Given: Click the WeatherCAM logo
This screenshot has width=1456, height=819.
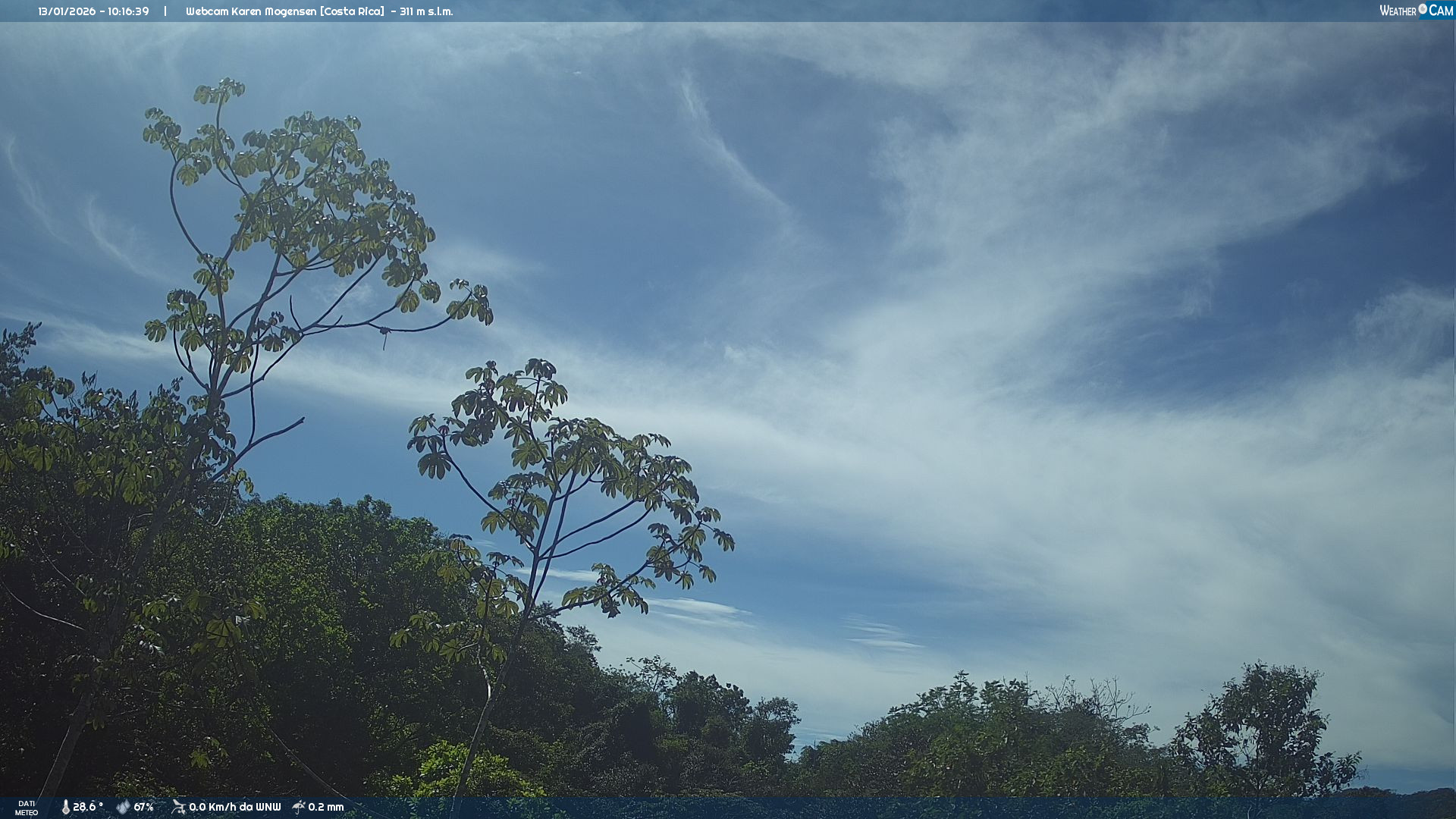Looking at the screenshot, I should pos(1416,11).
